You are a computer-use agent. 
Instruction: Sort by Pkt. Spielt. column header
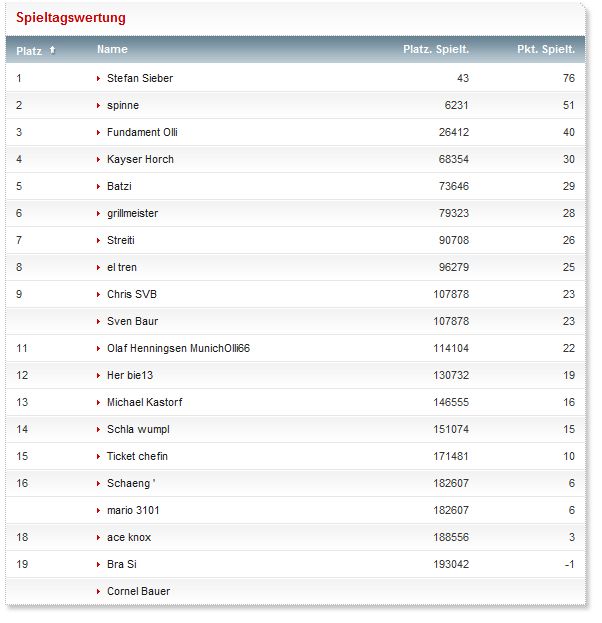tap(545, 49)
